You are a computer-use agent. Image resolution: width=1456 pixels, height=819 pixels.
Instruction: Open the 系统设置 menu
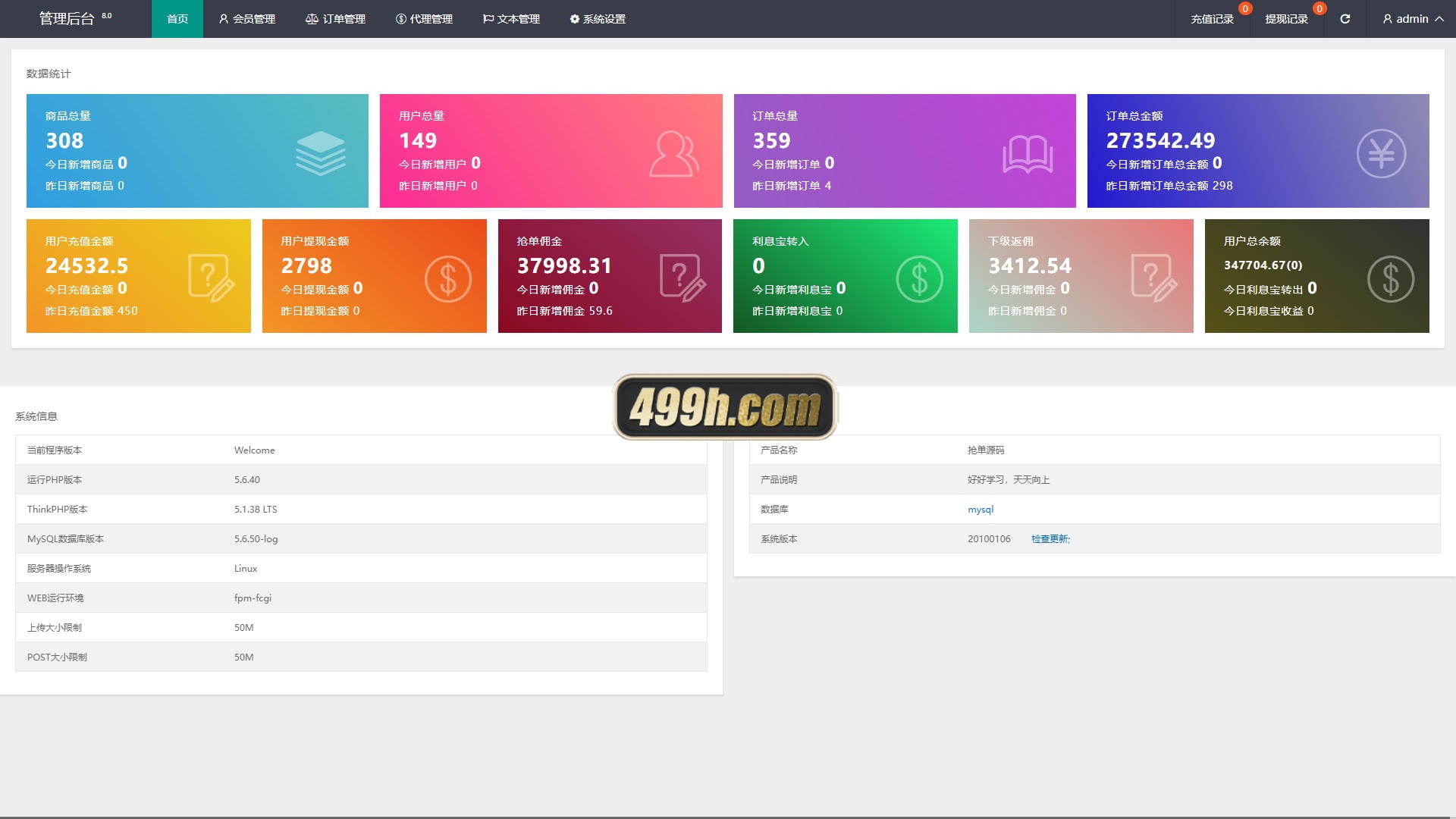tap(598, 19)
